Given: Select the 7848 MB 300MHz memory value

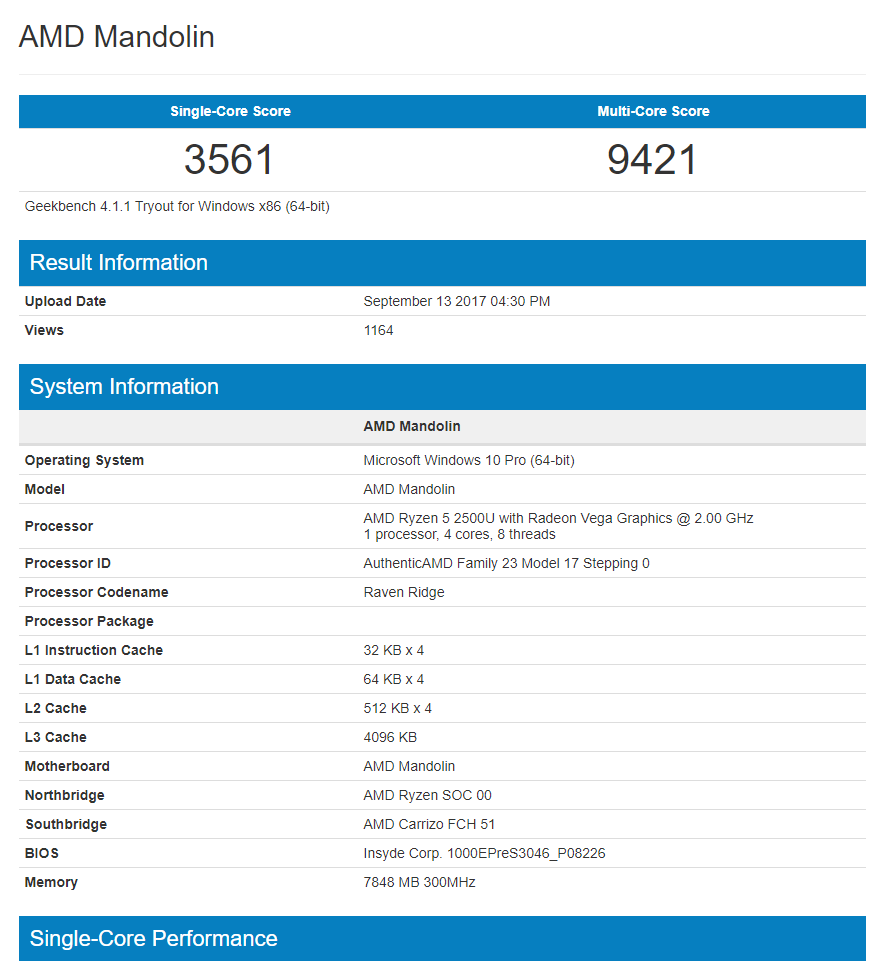Looking at the screenshot, I should point(419,883).
